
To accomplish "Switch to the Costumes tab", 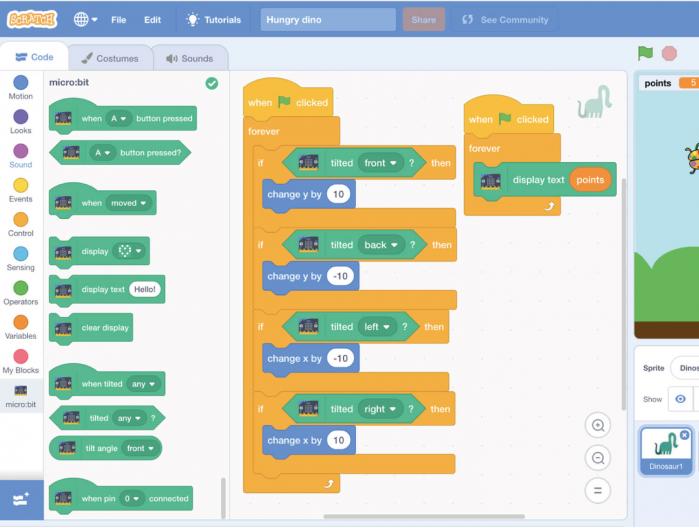I will tap(110, 58).
